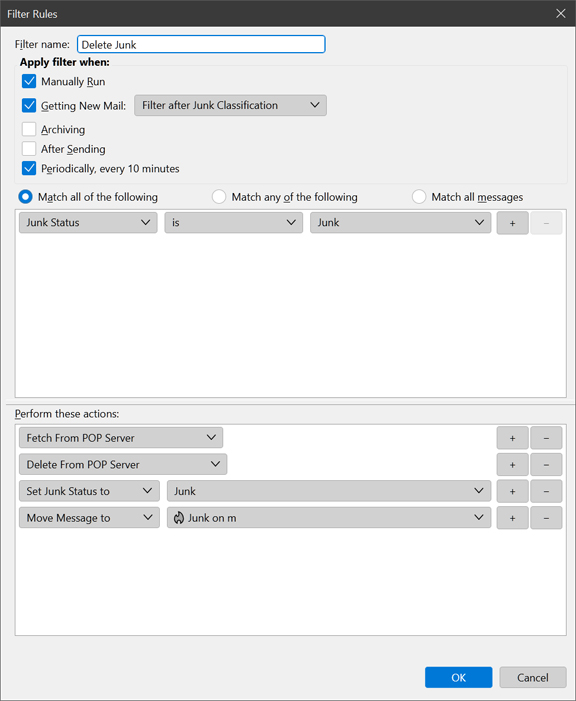
Task: Open the Filter after Junk Classification dropdown
Action: (x=230, y=106)
